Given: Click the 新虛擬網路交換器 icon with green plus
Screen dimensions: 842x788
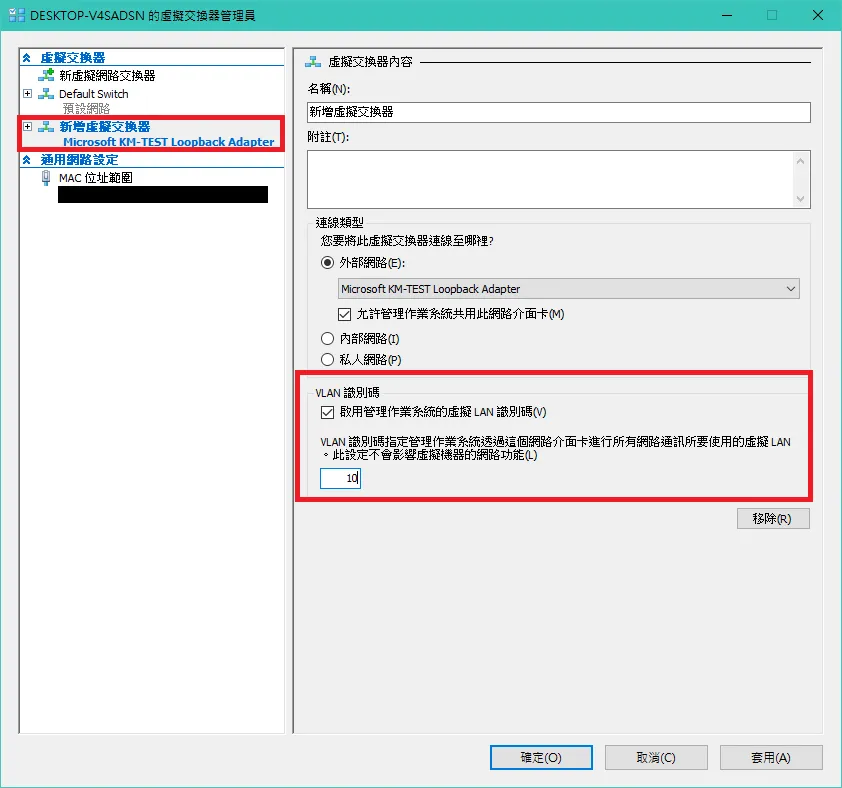Looking at the screenshot, I should tap(46, 75).
